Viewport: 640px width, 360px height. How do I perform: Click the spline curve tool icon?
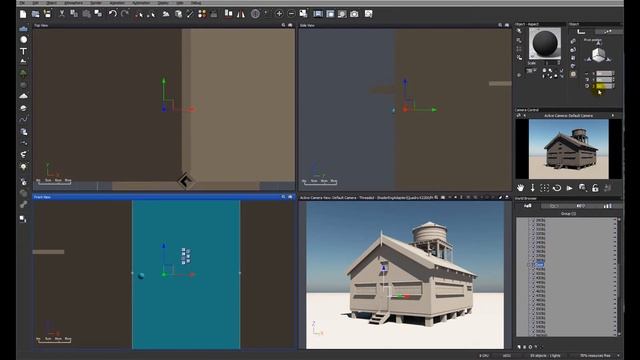point(24,120)
